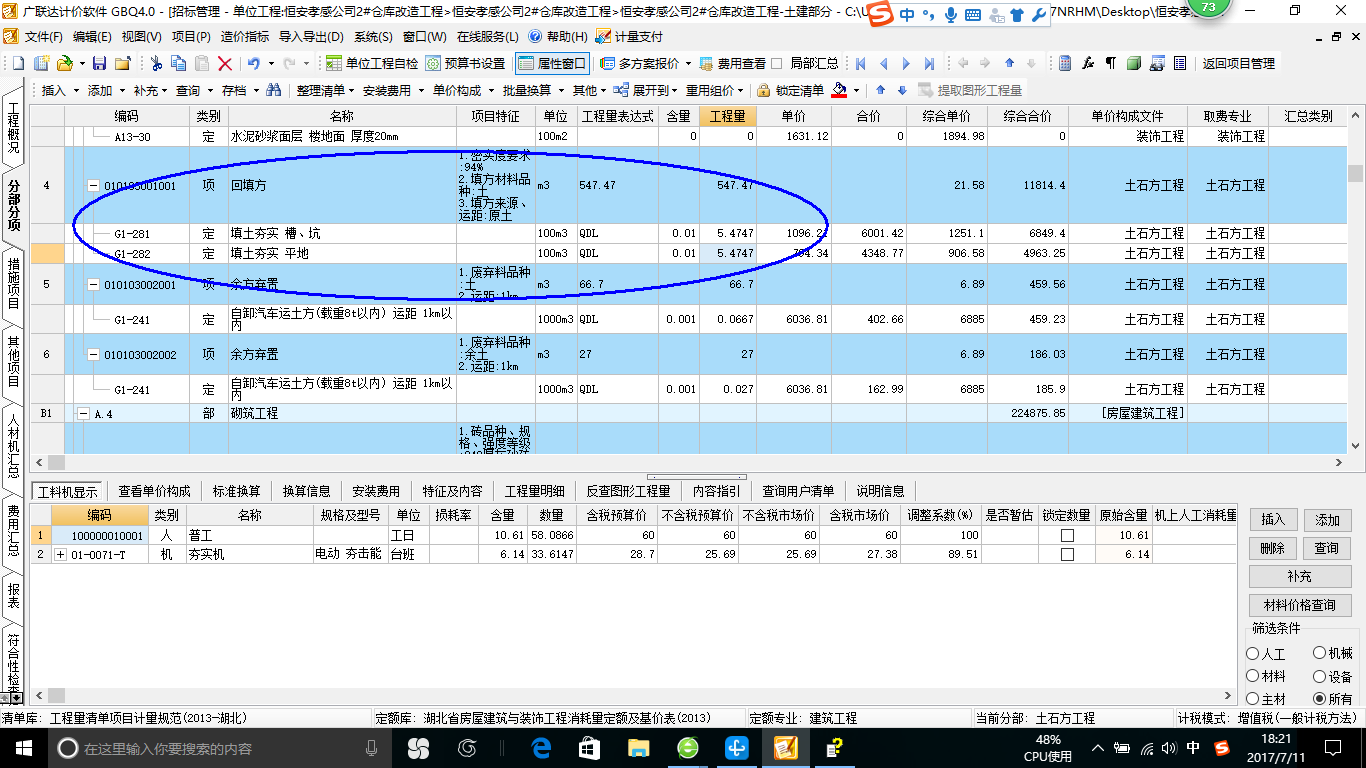Image resolution: width=1366 pixels, height=768 pixels.
Task: Click the red X delete icon
Action: tap(225, 63)
